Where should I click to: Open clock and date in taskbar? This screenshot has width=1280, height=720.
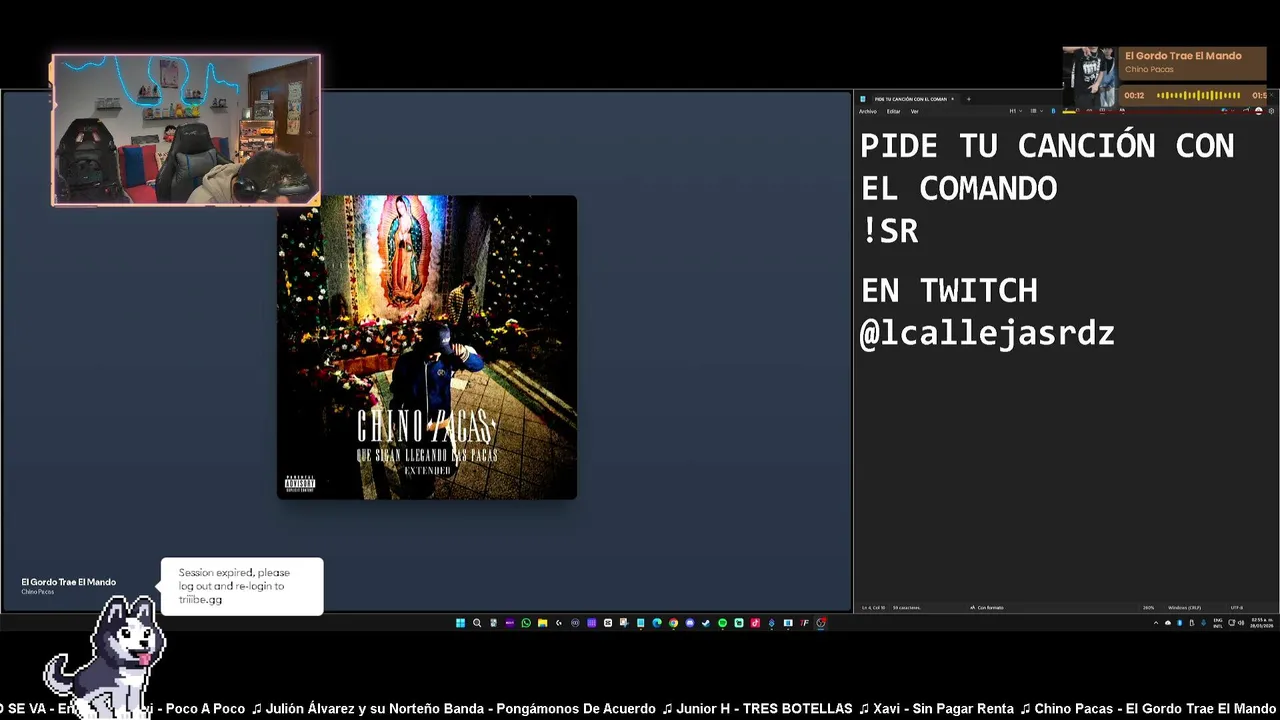click(1262, 623)
